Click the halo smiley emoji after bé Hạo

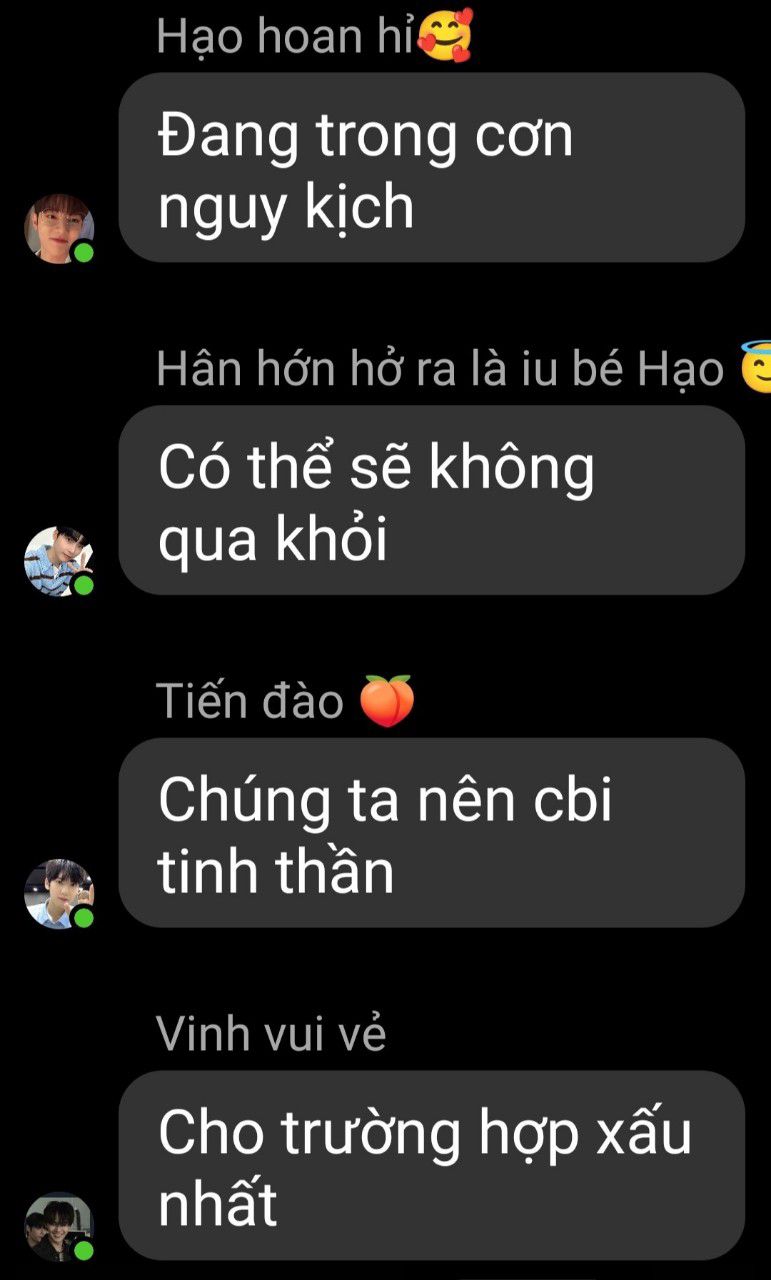pyautogui.click(x=755, y=368)
